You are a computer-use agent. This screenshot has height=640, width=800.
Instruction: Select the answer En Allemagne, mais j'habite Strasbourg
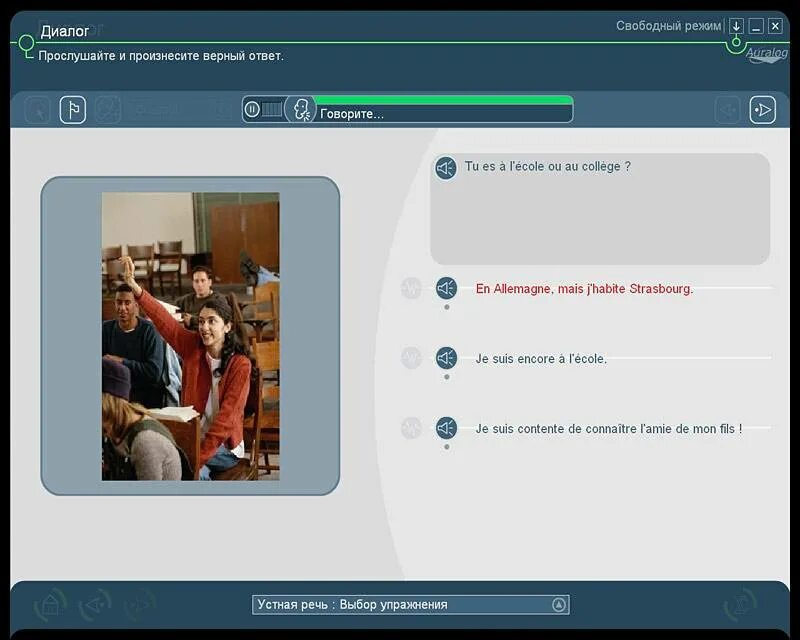pos(584,289)
